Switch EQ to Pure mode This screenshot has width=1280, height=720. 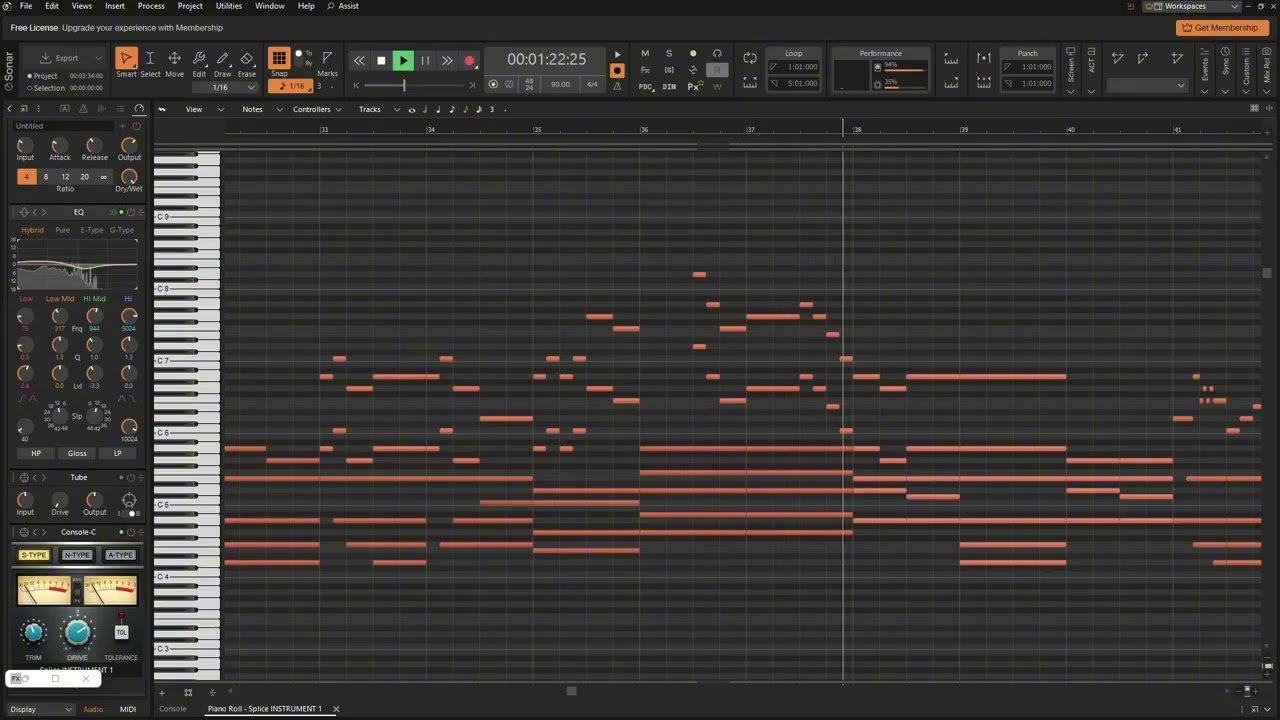point(63,230)
